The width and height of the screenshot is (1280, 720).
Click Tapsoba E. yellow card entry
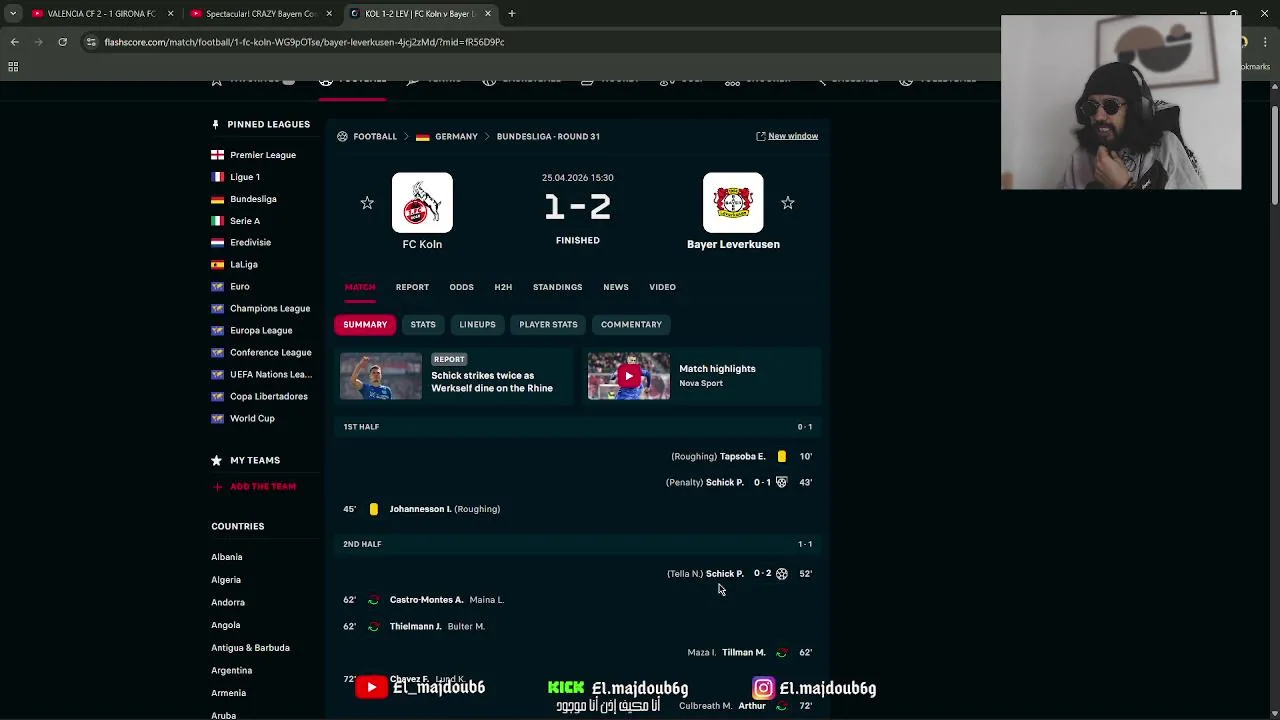(x=741, y=456)
